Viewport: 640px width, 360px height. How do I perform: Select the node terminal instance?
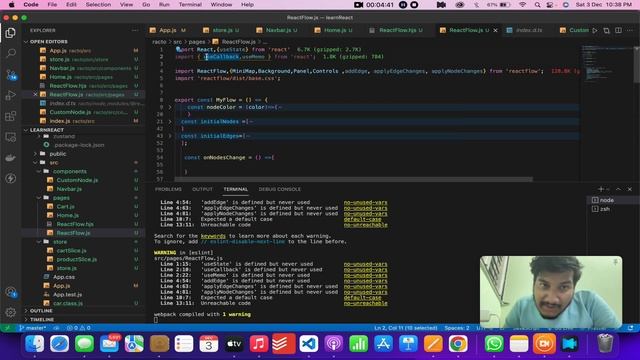point(606,200)
